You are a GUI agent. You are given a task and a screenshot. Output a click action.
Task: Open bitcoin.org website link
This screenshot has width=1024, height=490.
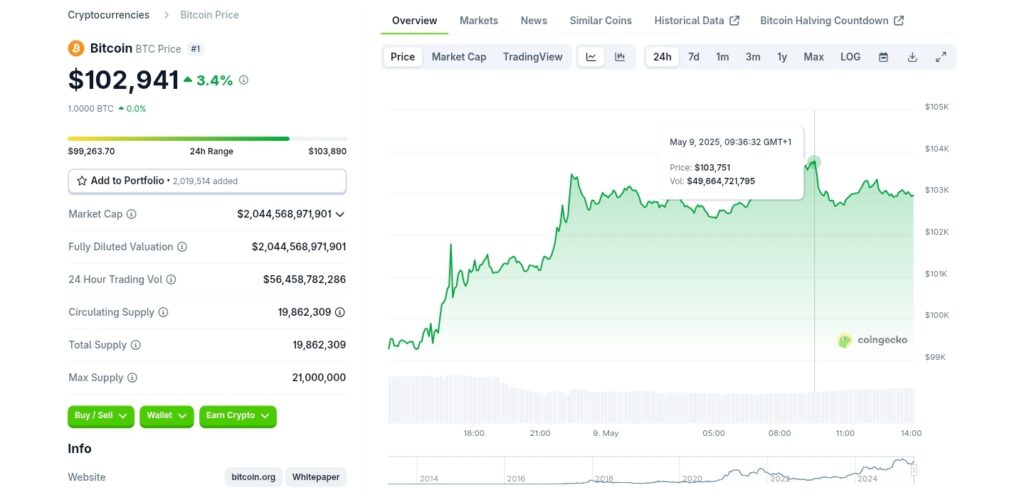point(253,478)
